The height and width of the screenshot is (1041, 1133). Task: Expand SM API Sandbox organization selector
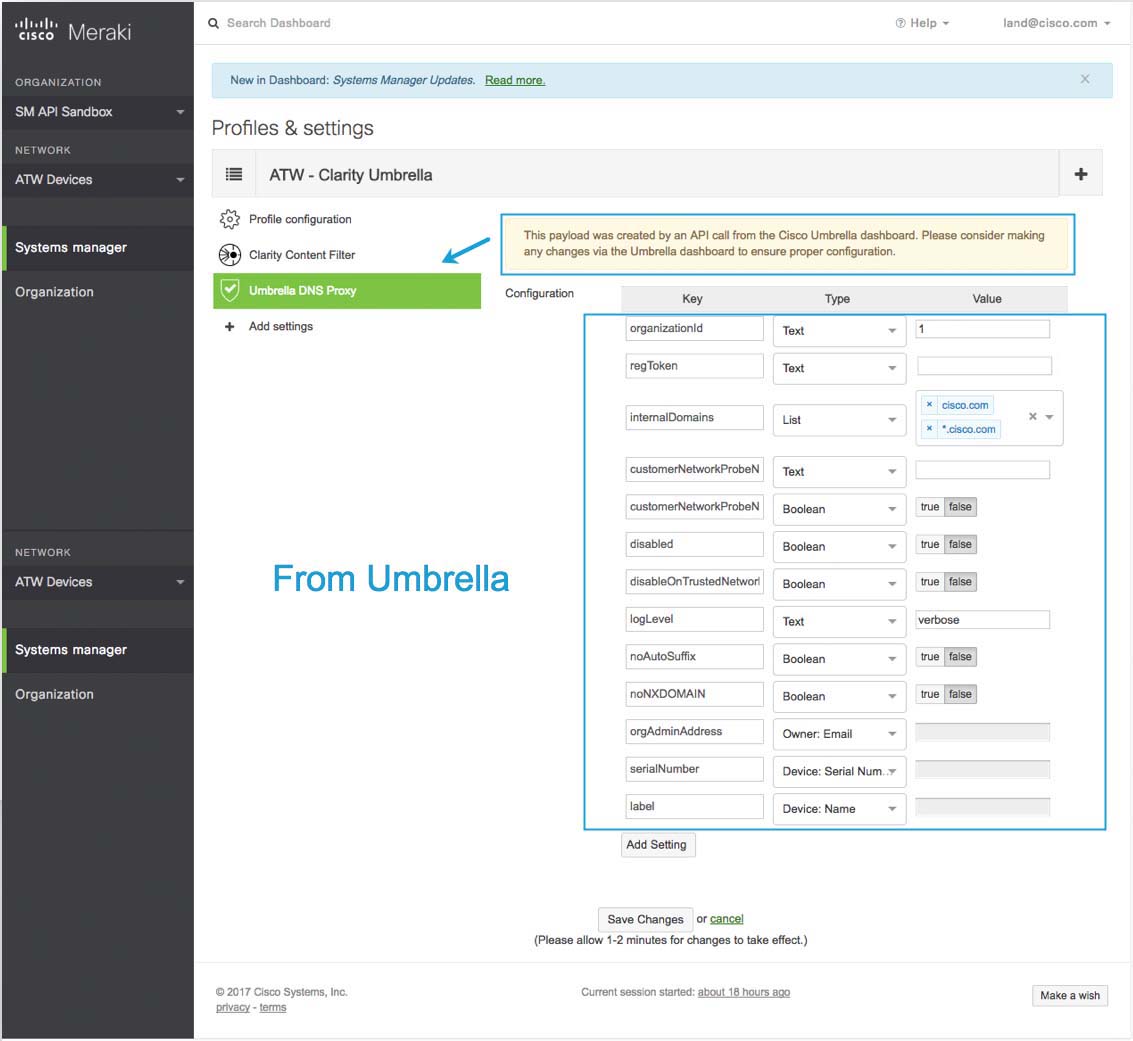(x=98, y=112)
